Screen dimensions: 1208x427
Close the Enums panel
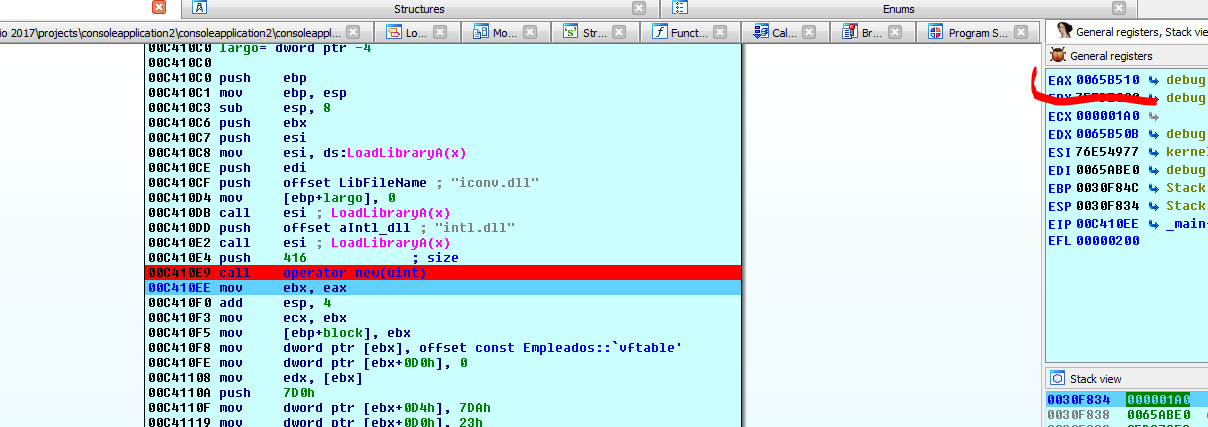[1117, 8]
